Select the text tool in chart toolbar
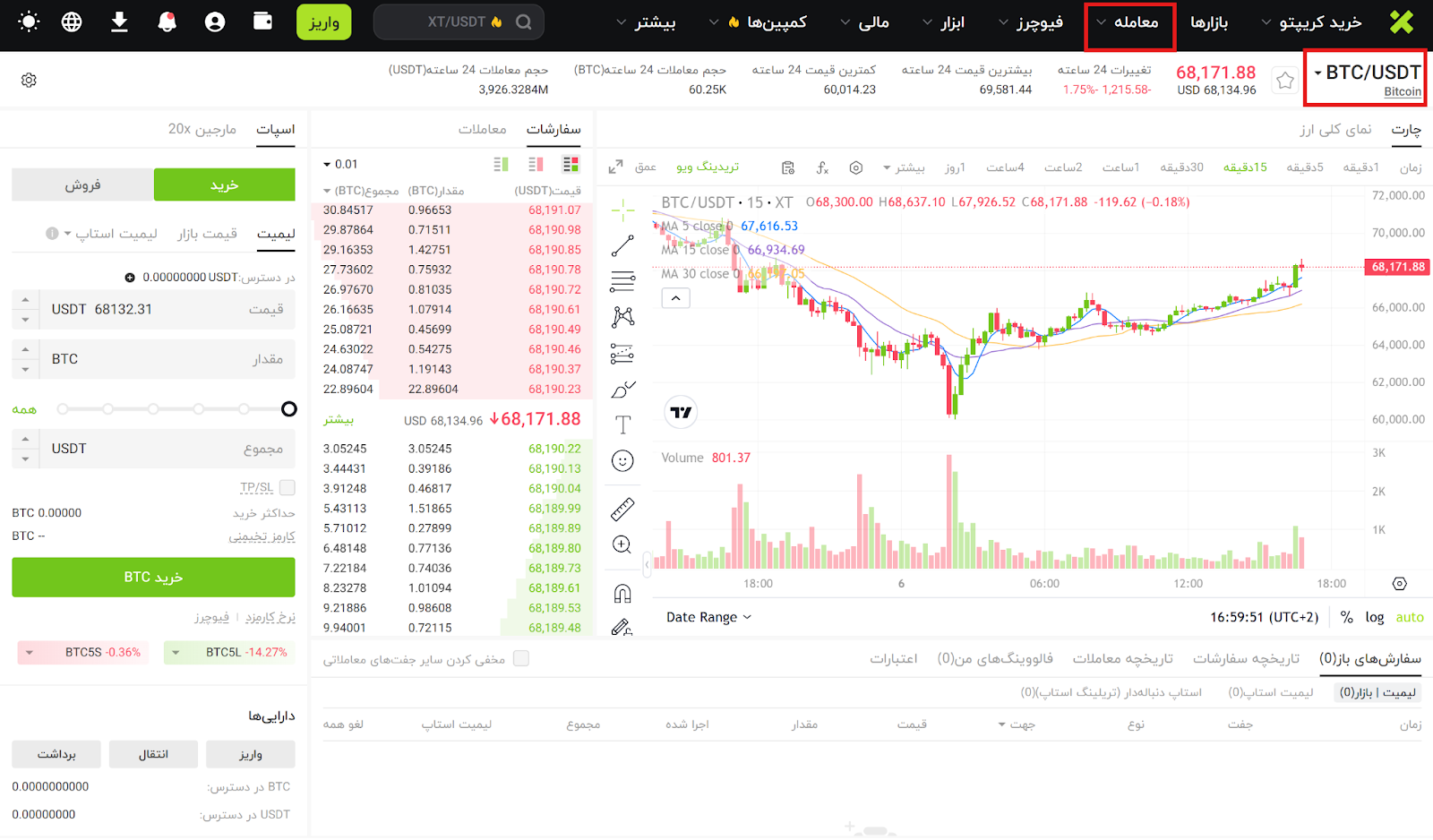This screenshot has width=1433, height=840. tap(622, 424)
